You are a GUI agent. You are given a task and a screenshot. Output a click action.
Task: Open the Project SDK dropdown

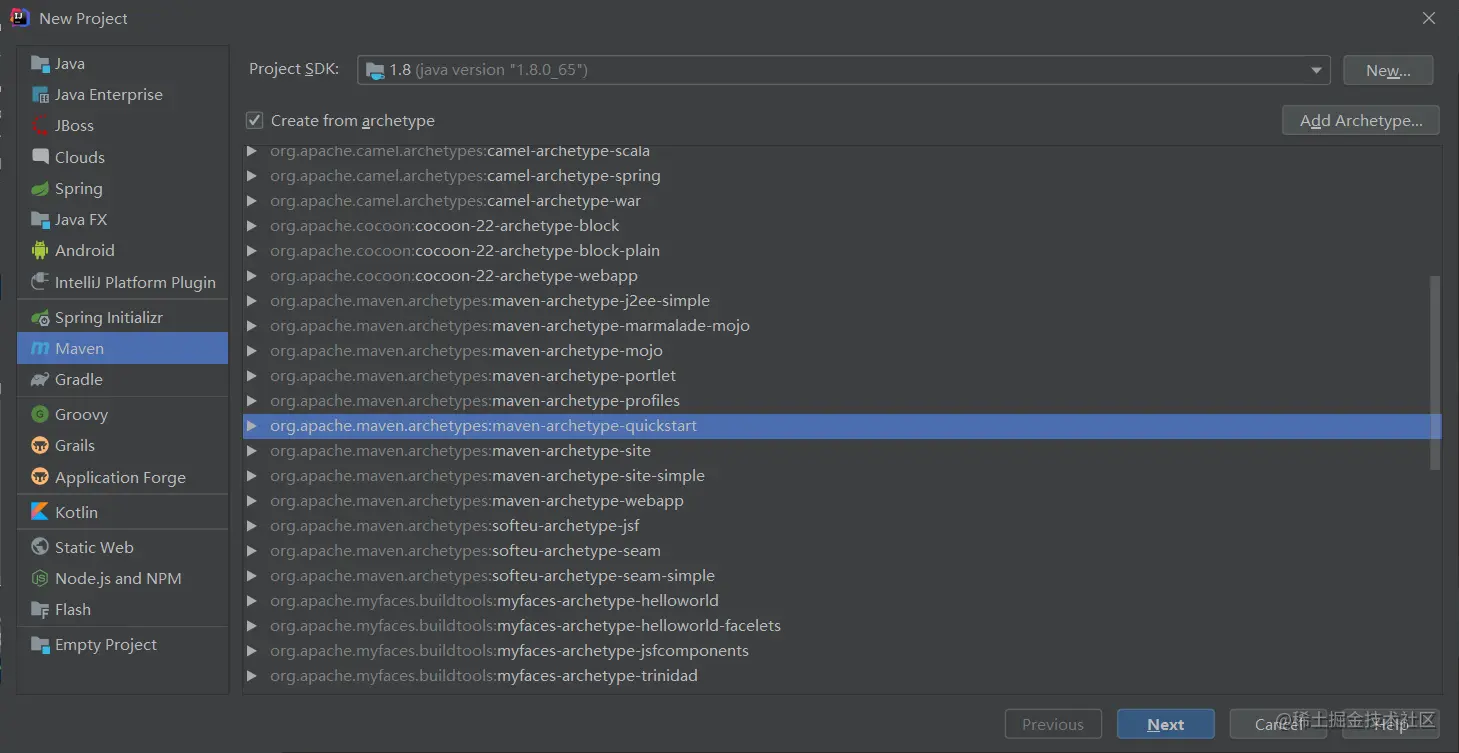click(x=843, y=70)
